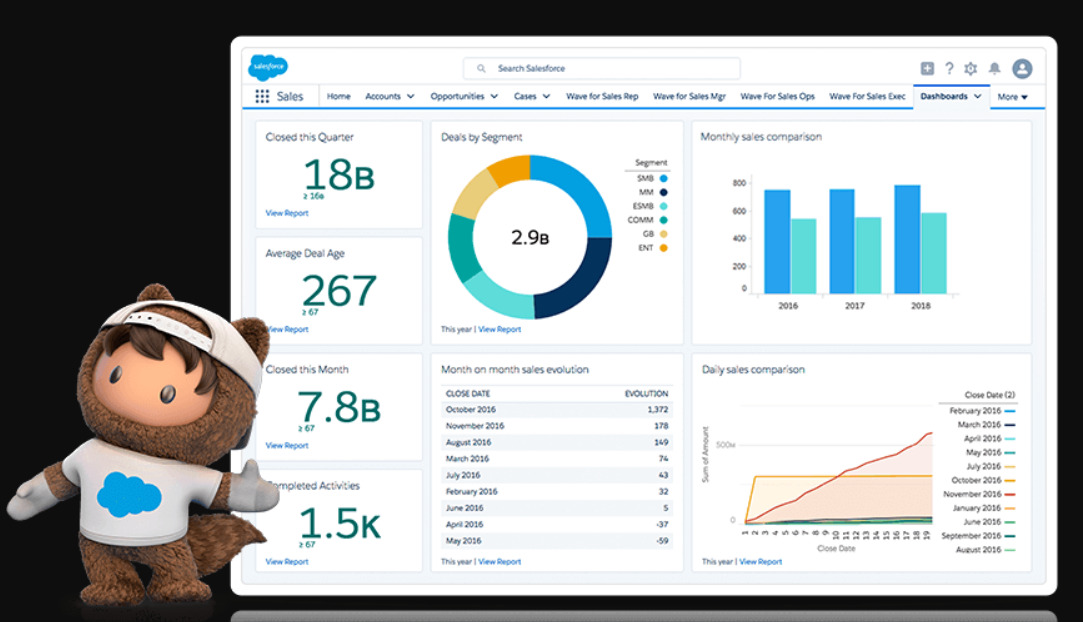Screen dimensions: 1083x622
Task: Select the July 2016 table row
Action: click(557, 476)
